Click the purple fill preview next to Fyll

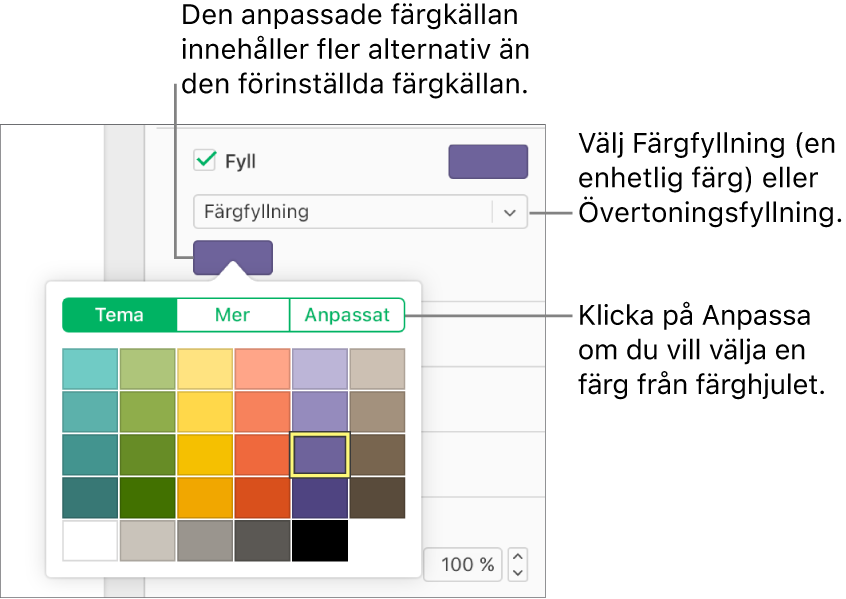488,162
